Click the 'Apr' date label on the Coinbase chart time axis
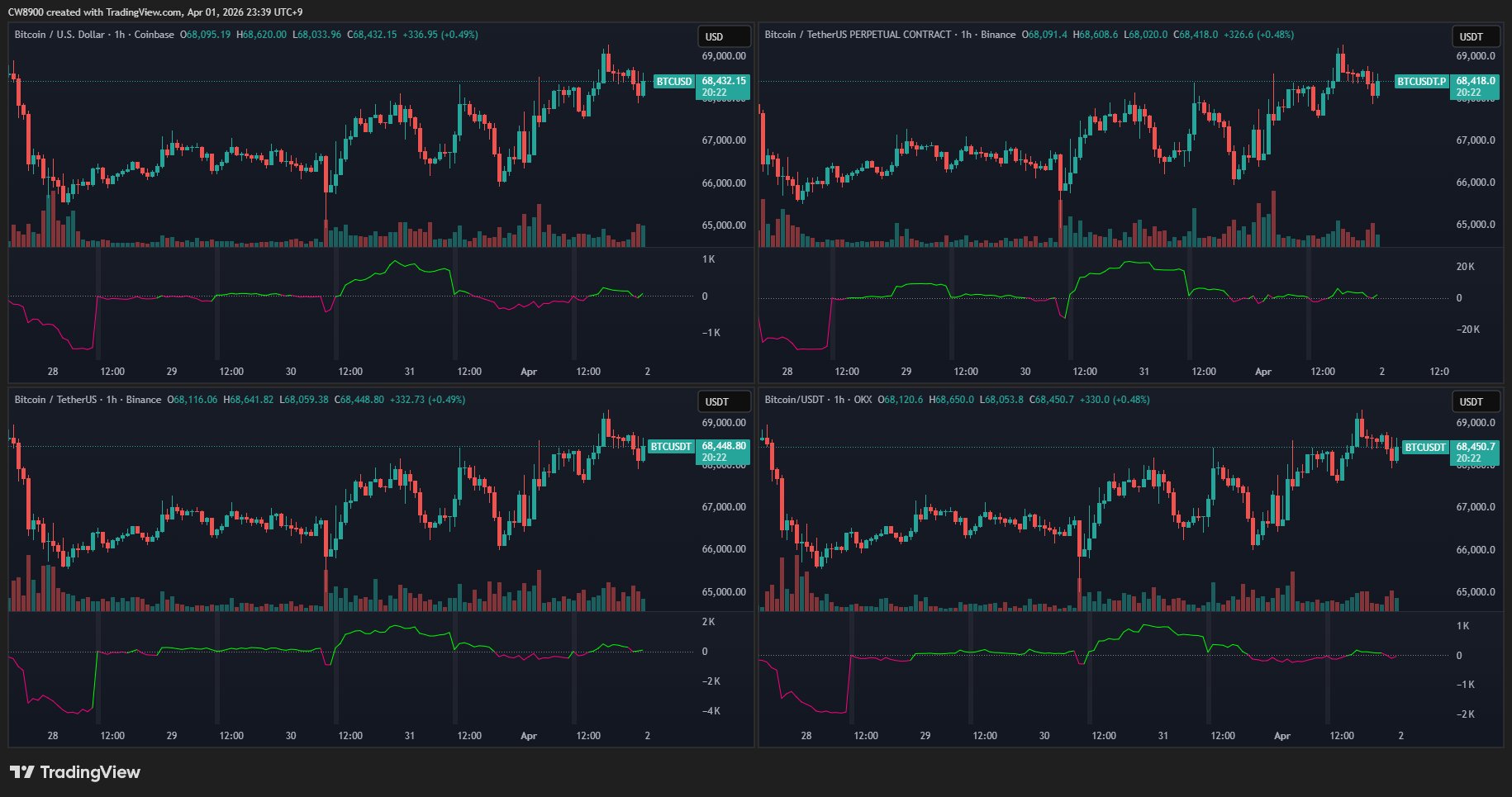Screen dimensions: 1512x797 pyautogui.click(x=529, y=372)
